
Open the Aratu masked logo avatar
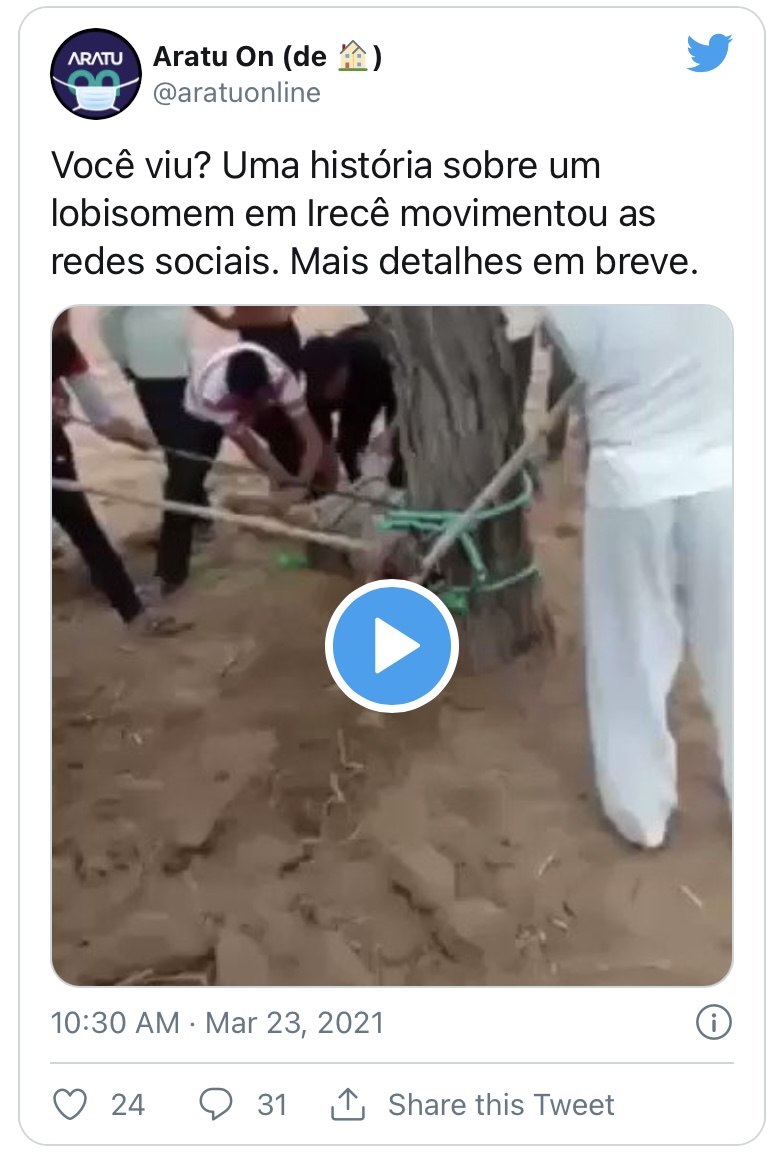click(x=96, y=74)
